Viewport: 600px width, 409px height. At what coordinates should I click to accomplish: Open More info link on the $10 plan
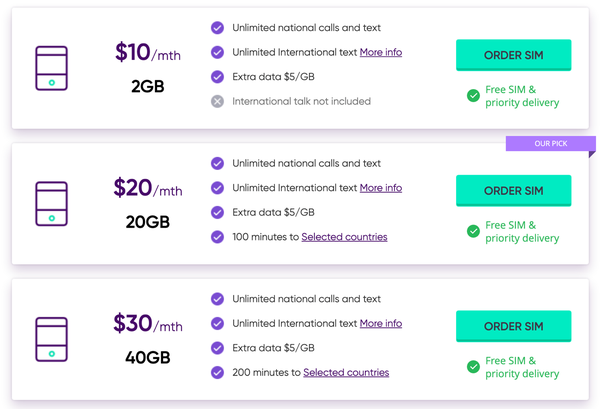[381, 52]
